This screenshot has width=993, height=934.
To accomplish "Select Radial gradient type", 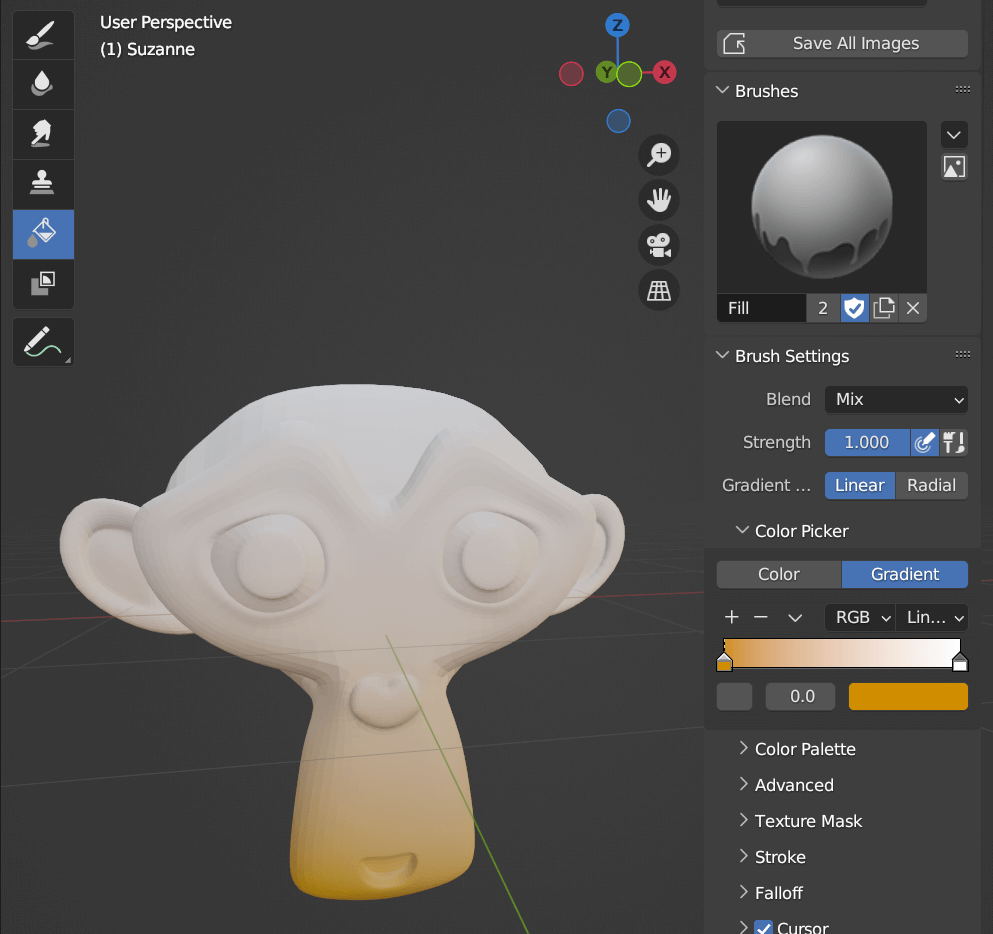I will (x=932, y=486).
